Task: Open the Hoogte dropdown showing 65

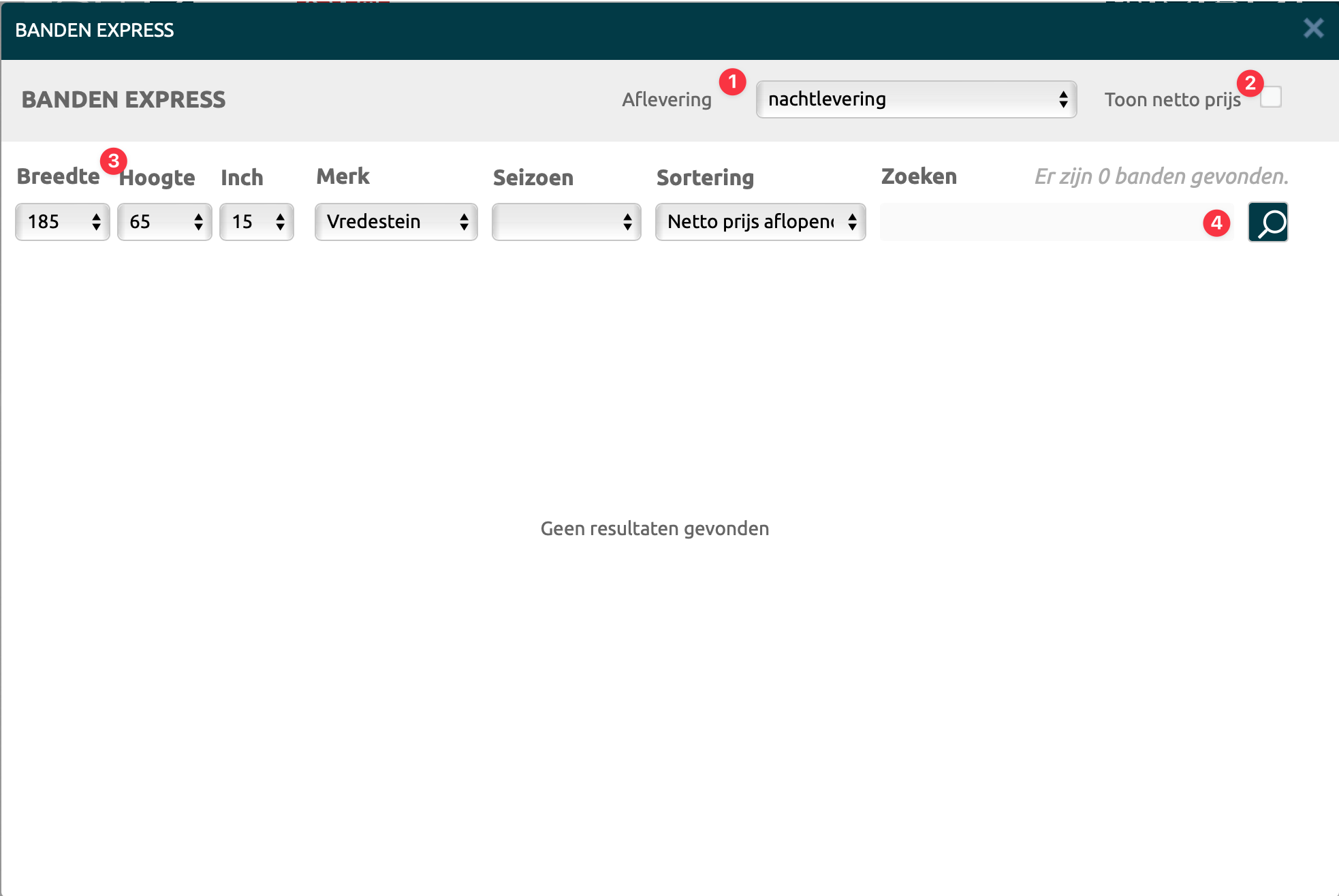Action: (164, 222)
